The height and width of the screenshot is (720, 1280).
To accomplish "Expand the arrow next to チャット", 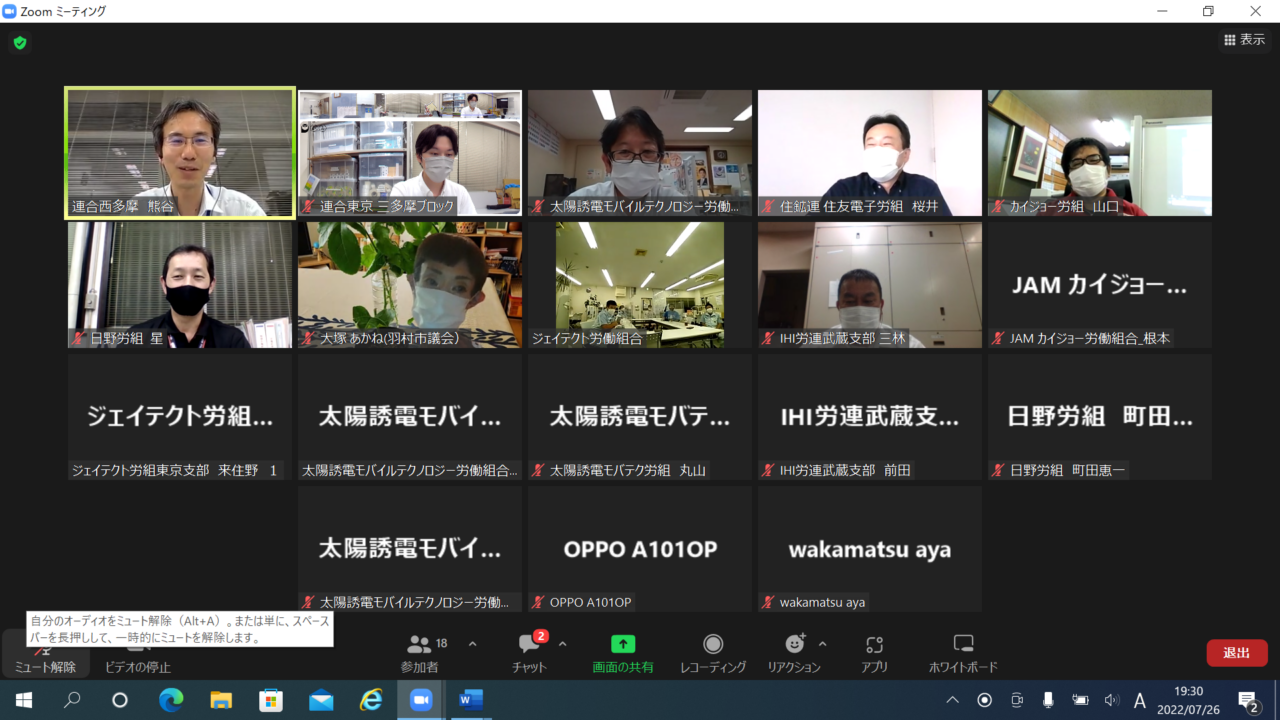I will [562, 644].
